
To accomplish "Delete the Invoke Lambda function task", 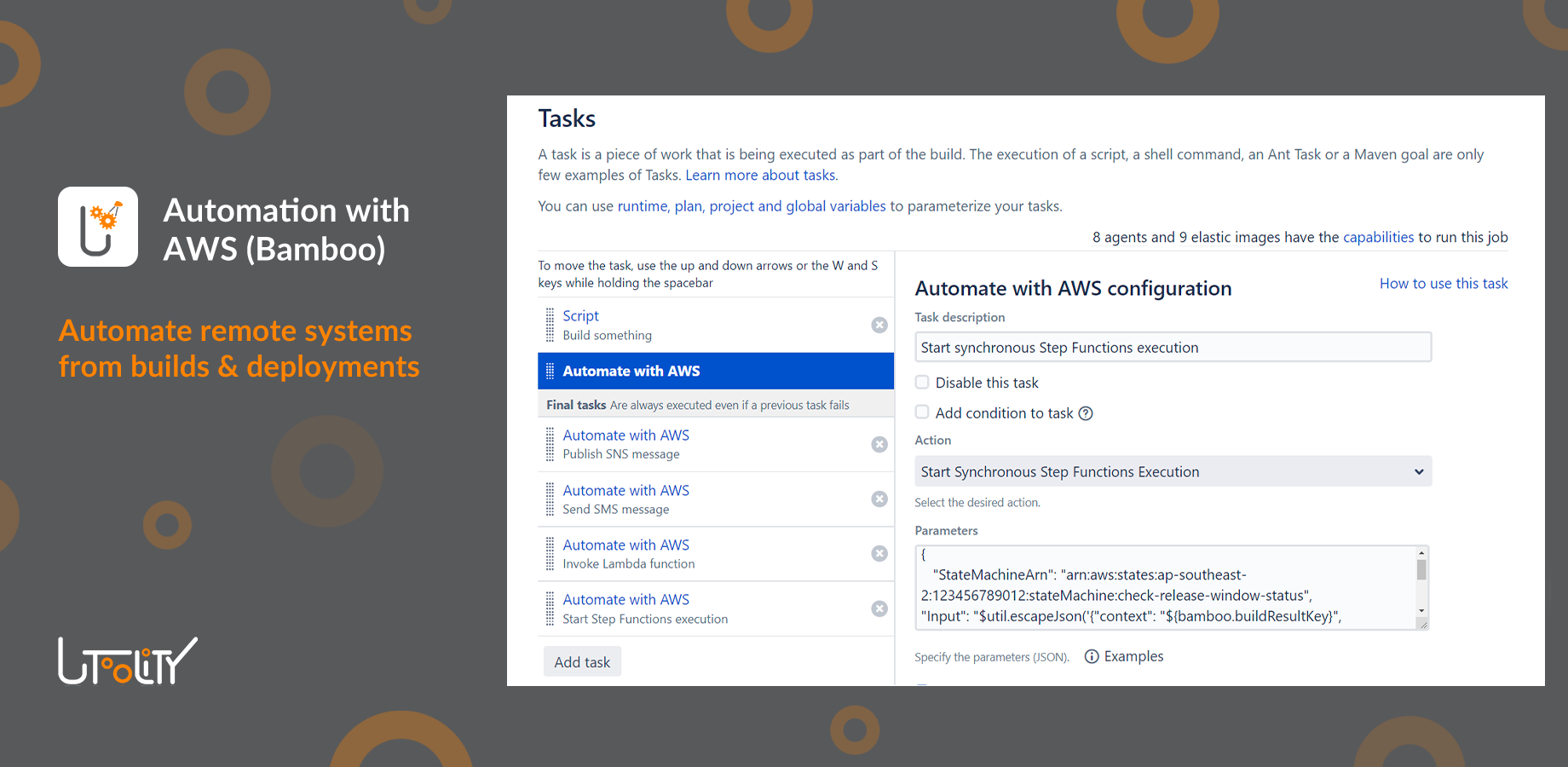I will click(x=879, y=553).
